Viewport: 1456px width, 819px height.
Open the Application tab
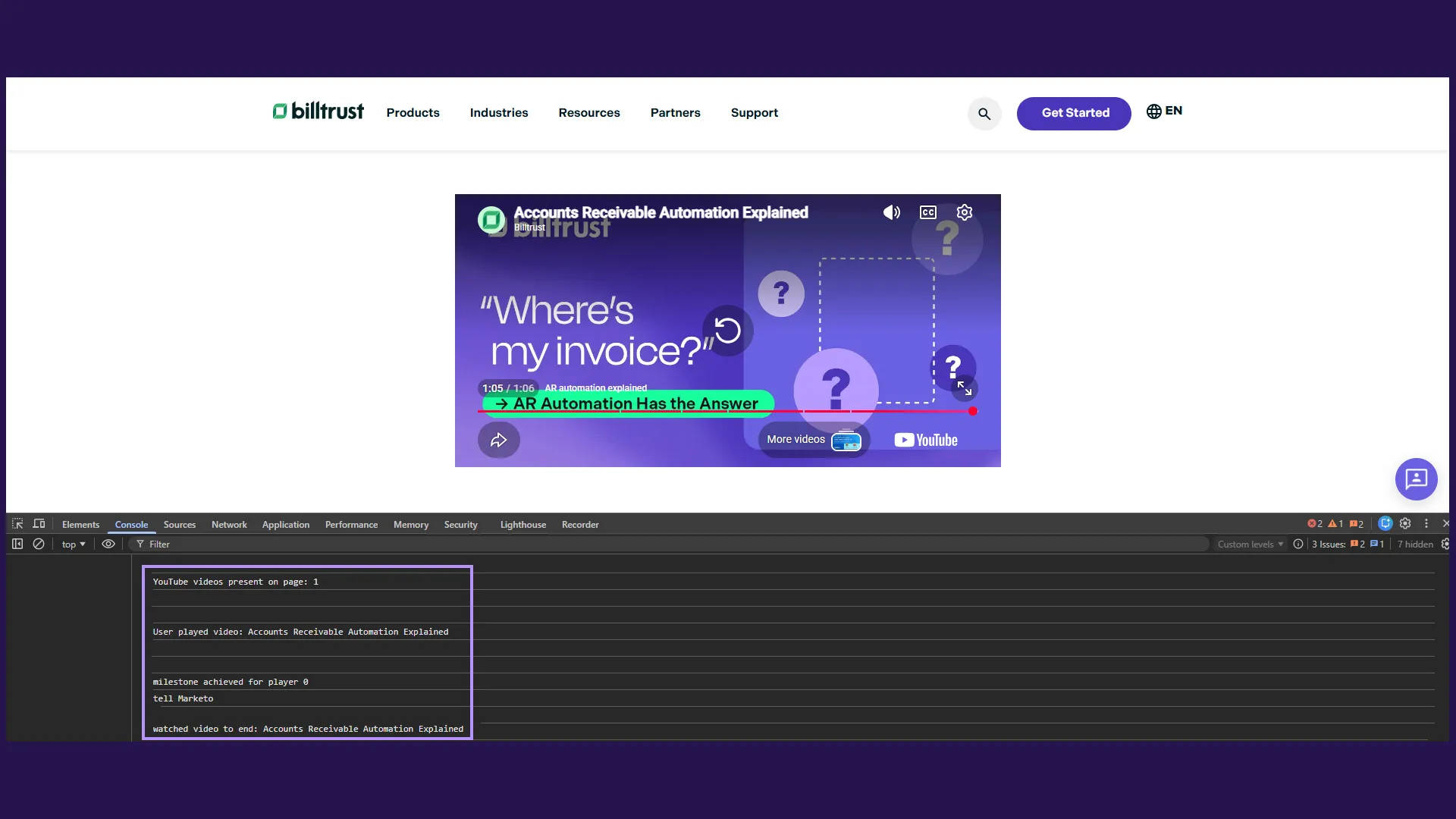(286, 525)
